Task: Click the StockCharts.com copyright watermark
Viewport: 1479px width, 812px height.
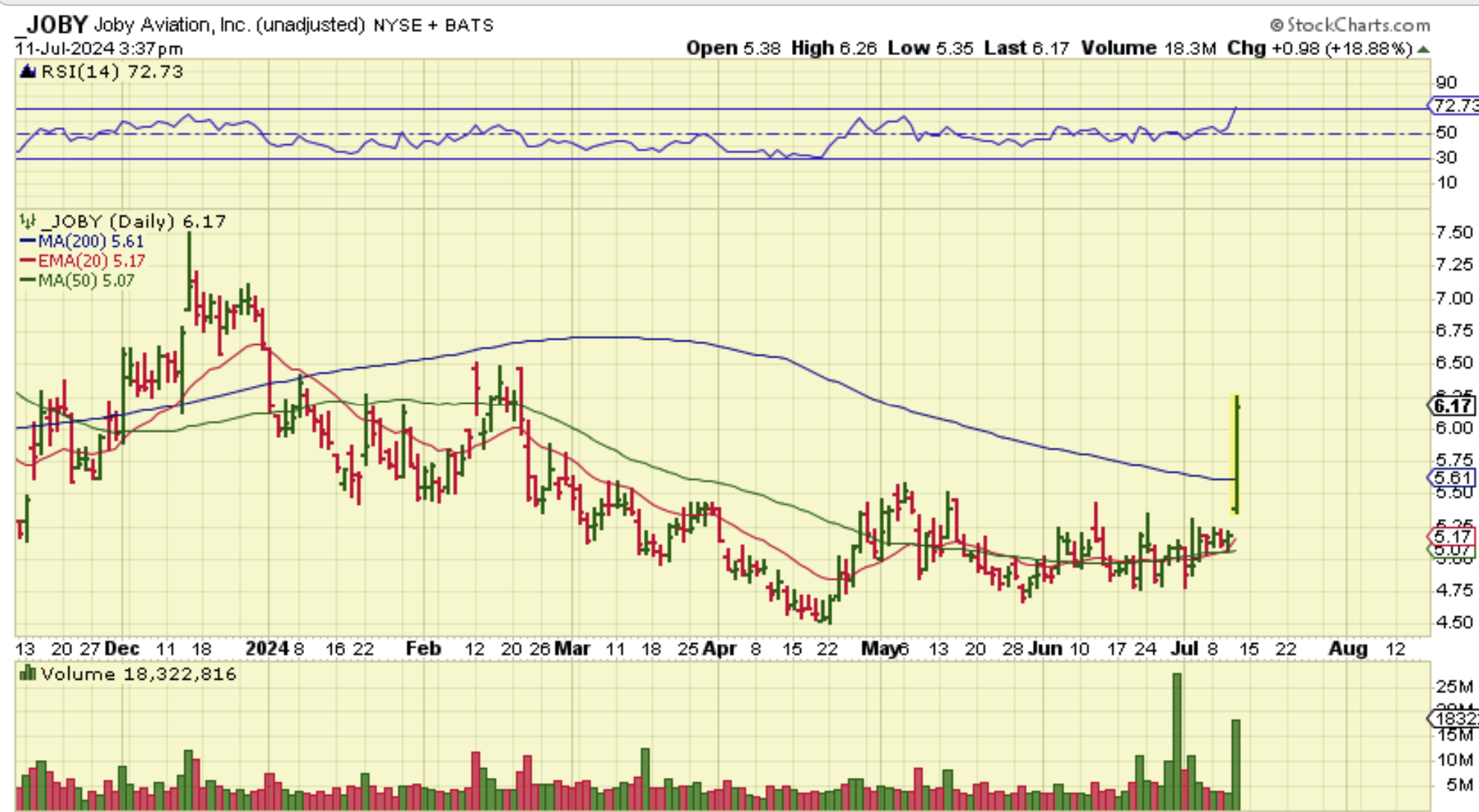Action: pyautogui.click(x=1350, y=25)
